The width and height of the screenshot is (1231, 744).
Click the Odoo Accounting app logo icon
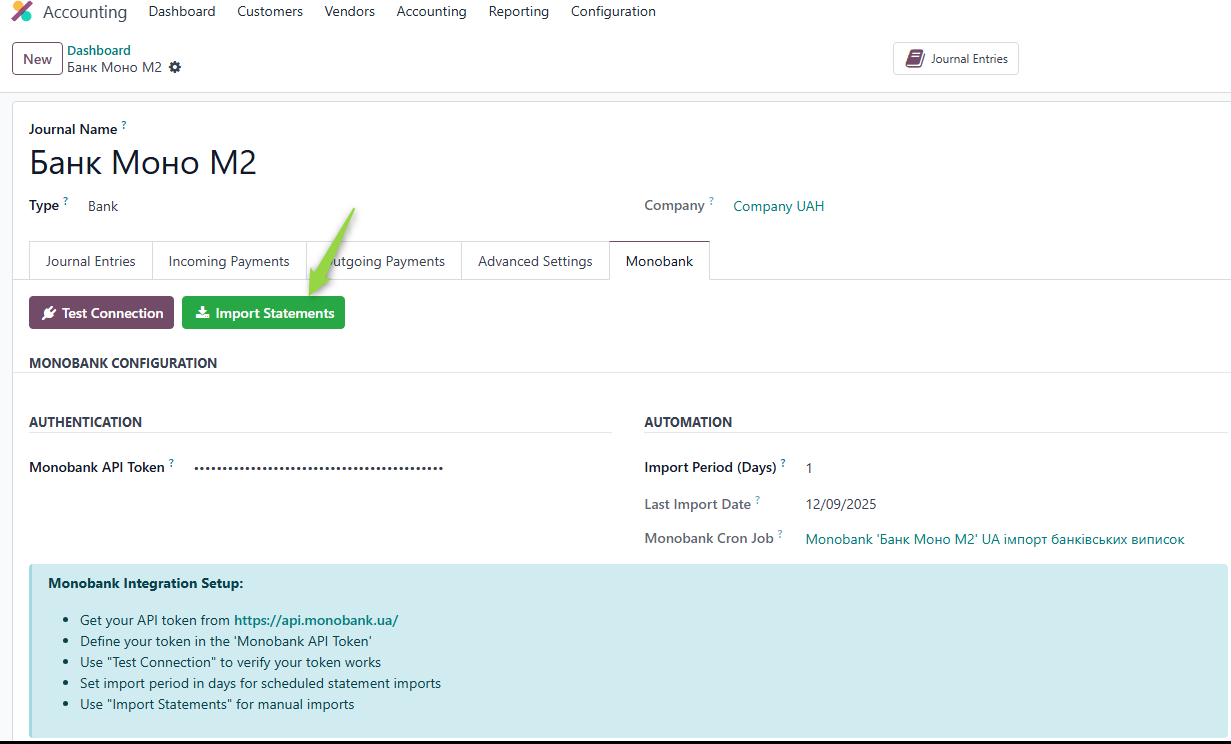(x=21, y=12)
